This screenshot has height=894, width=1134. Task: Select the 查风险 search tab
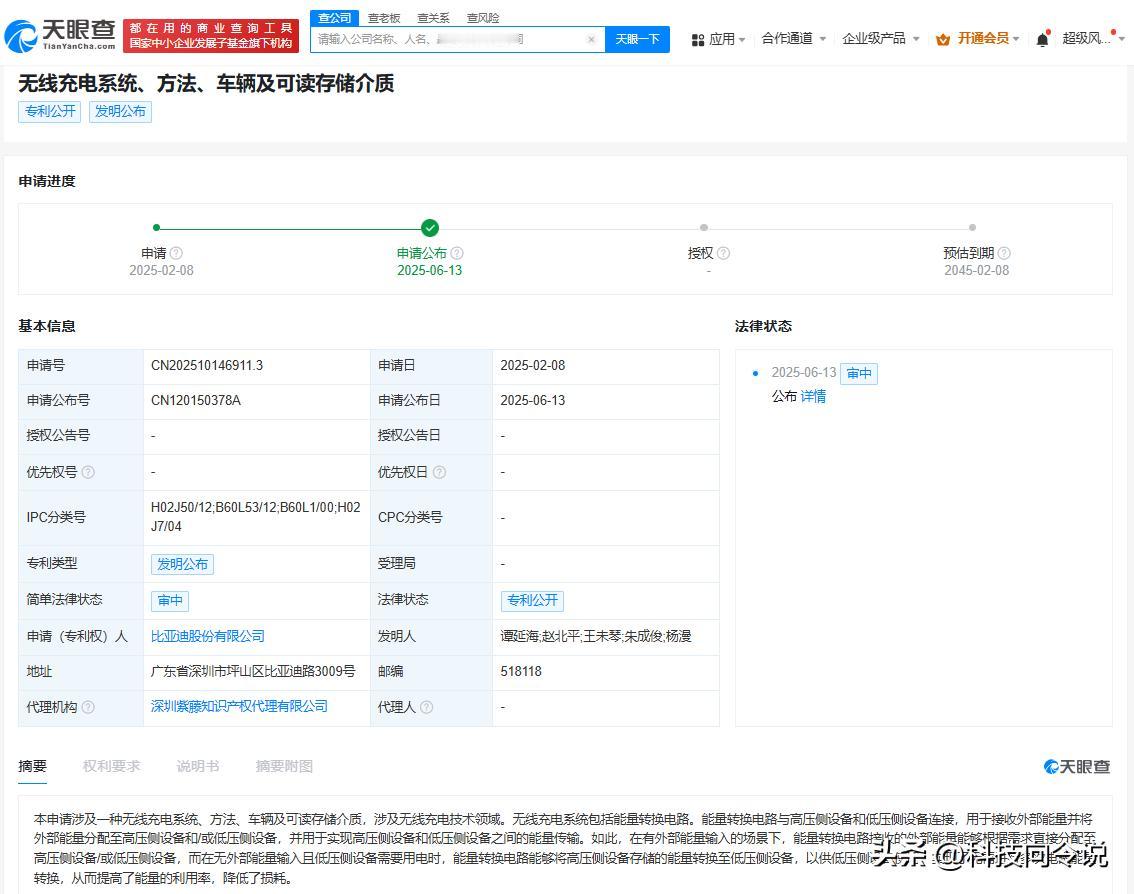point(483,18)
